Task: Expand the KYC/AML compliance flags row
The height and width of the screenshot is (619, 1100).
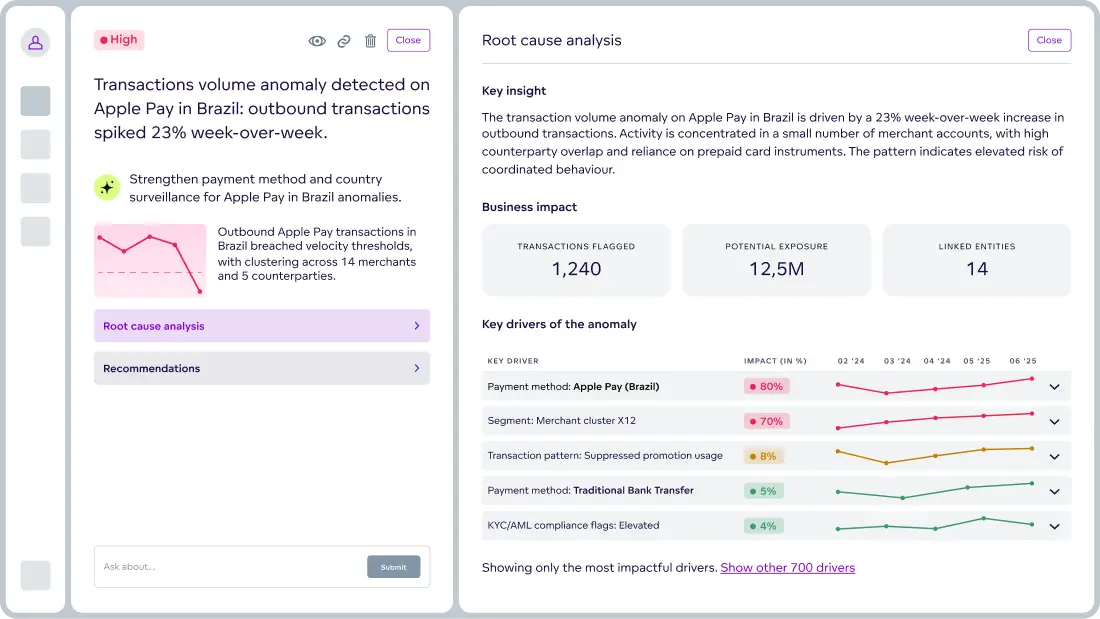Action: coord(1054,525)
